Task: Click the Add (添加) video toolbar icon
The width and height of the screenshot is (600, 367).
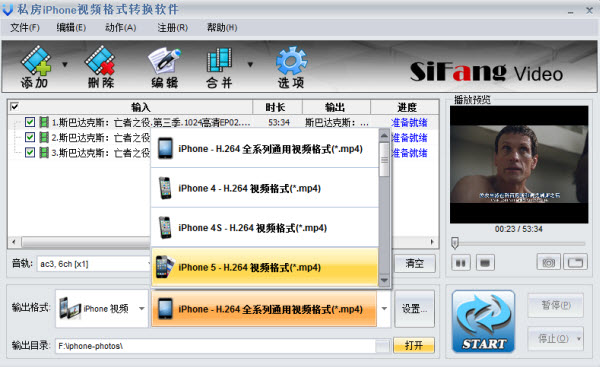Action: tap(35, 67)
